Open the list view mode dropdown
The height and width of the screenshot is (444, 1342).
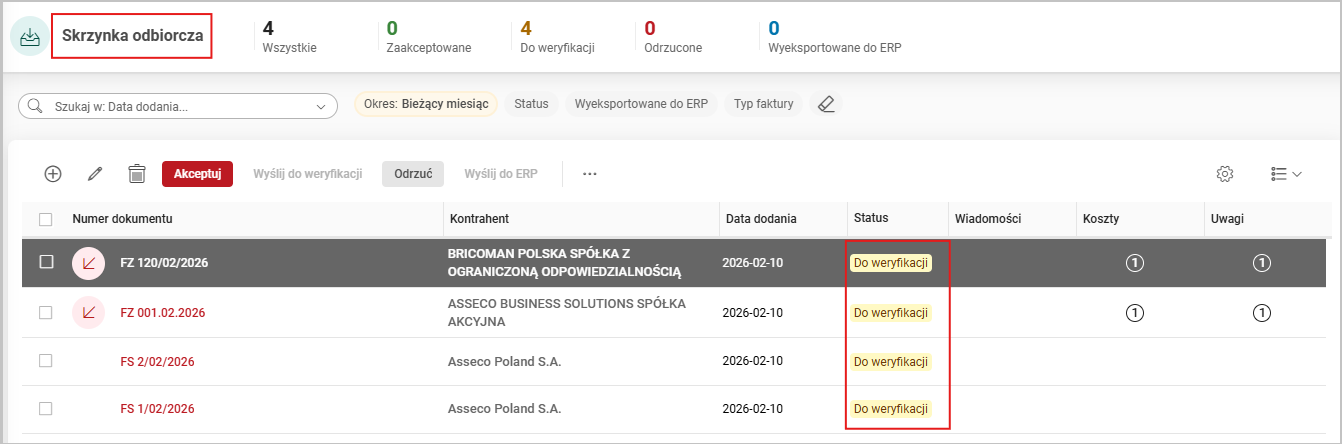pos(1286,174)
